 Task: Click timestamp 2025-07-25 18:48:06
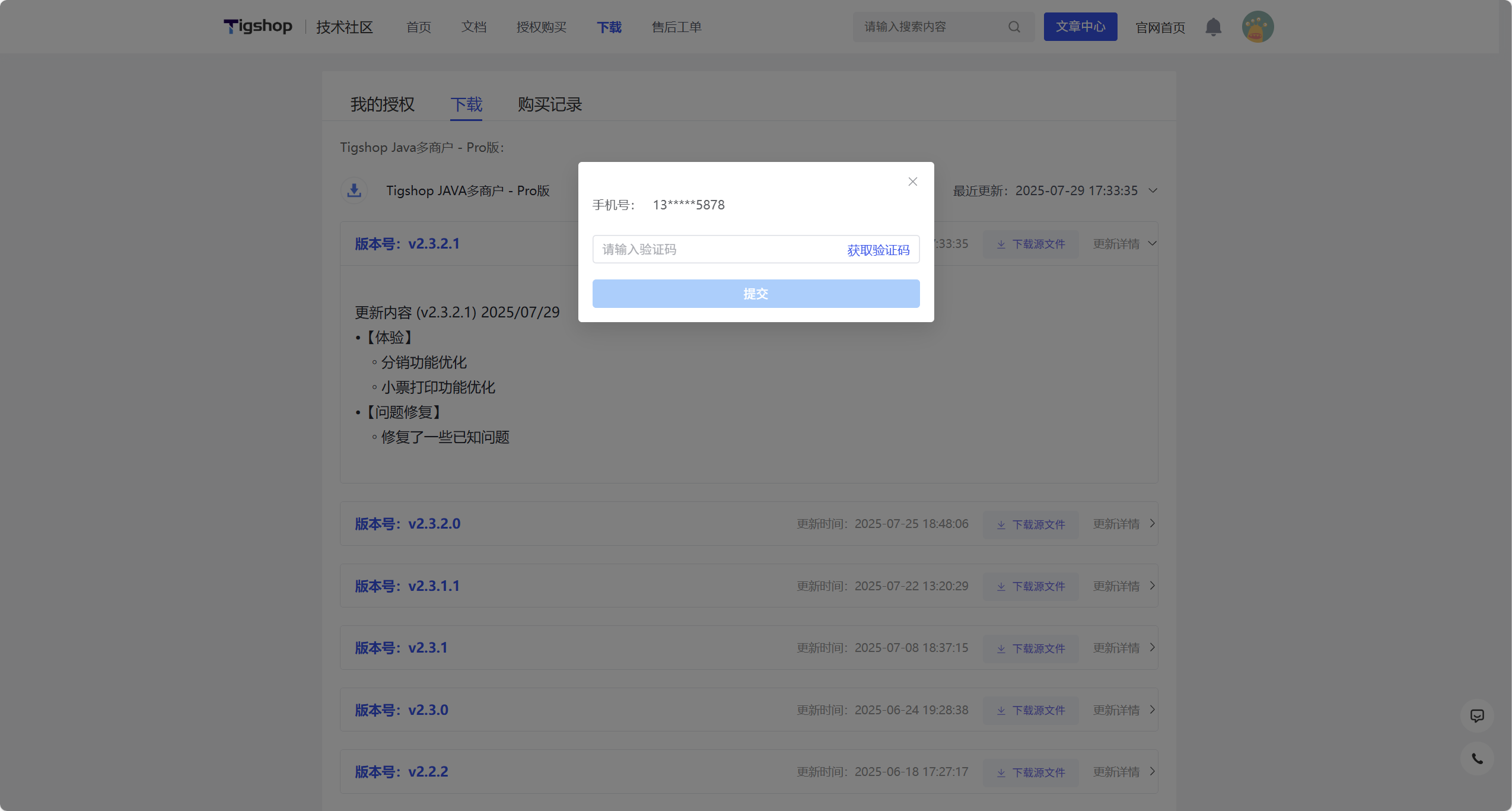pos(911,524)
